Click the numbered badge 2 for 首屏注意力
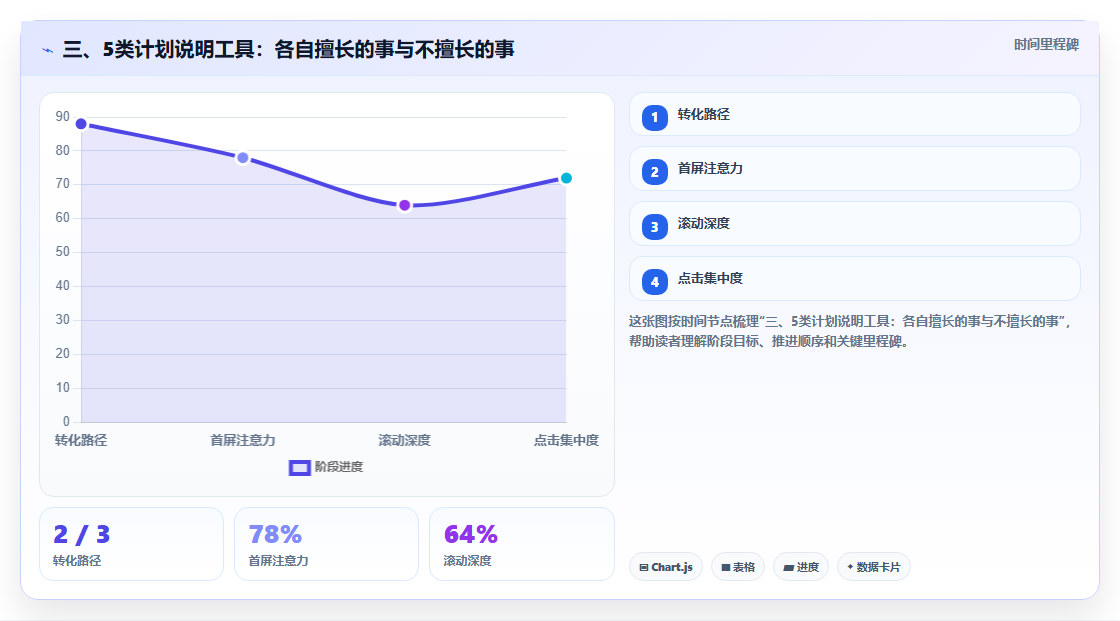This screenshot has height=621, width=1120. click(654, 172)
